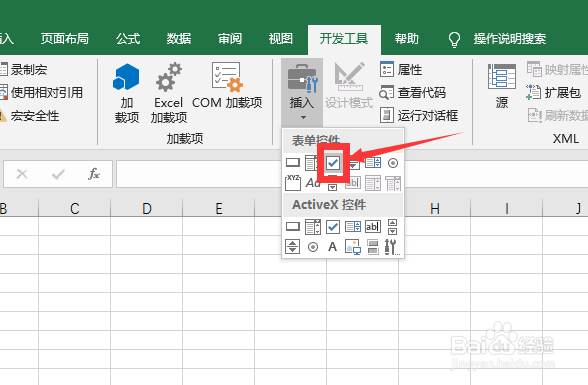Insert an ActiveX Text Box (ab|)
The width and height of the screenshot is (588, 385).
coord(373,226)
